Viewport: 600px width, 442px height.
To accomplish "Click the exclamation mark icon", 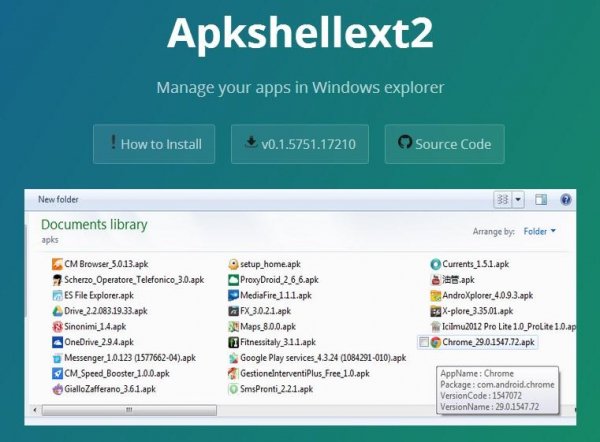I will [113, 142].
